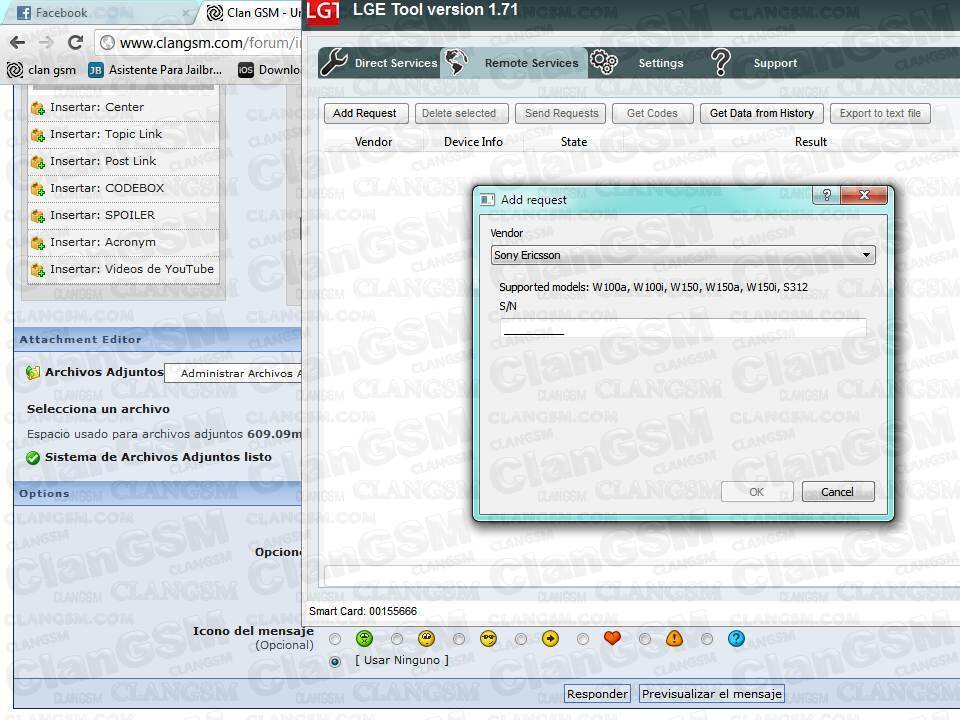The width and height of the screenshot is (960, 720).
Task: Click into the S/N input field
Action: pos(683,327)
